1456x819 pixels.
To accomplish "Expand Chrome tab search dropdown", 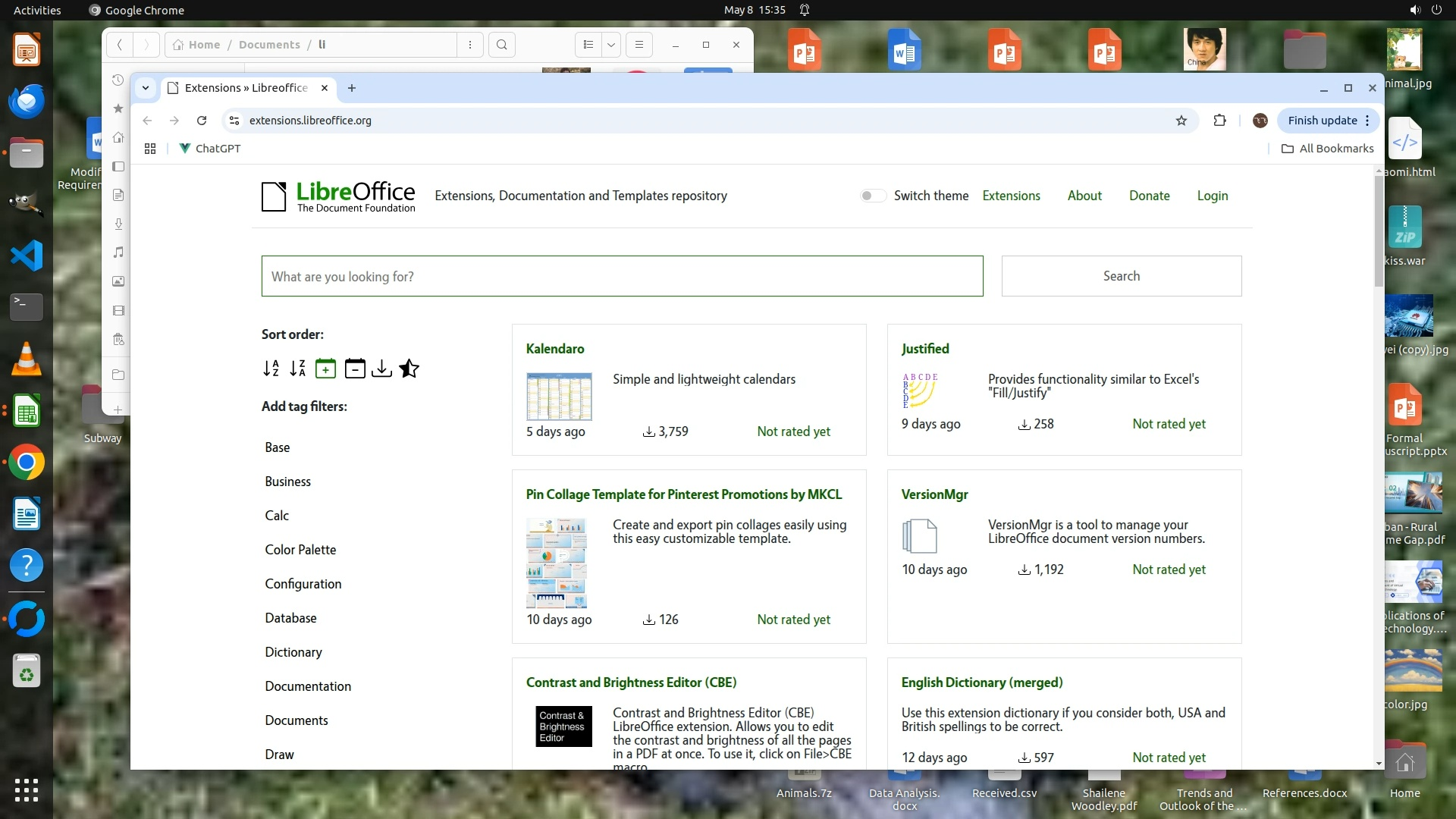I will (146, 88).
